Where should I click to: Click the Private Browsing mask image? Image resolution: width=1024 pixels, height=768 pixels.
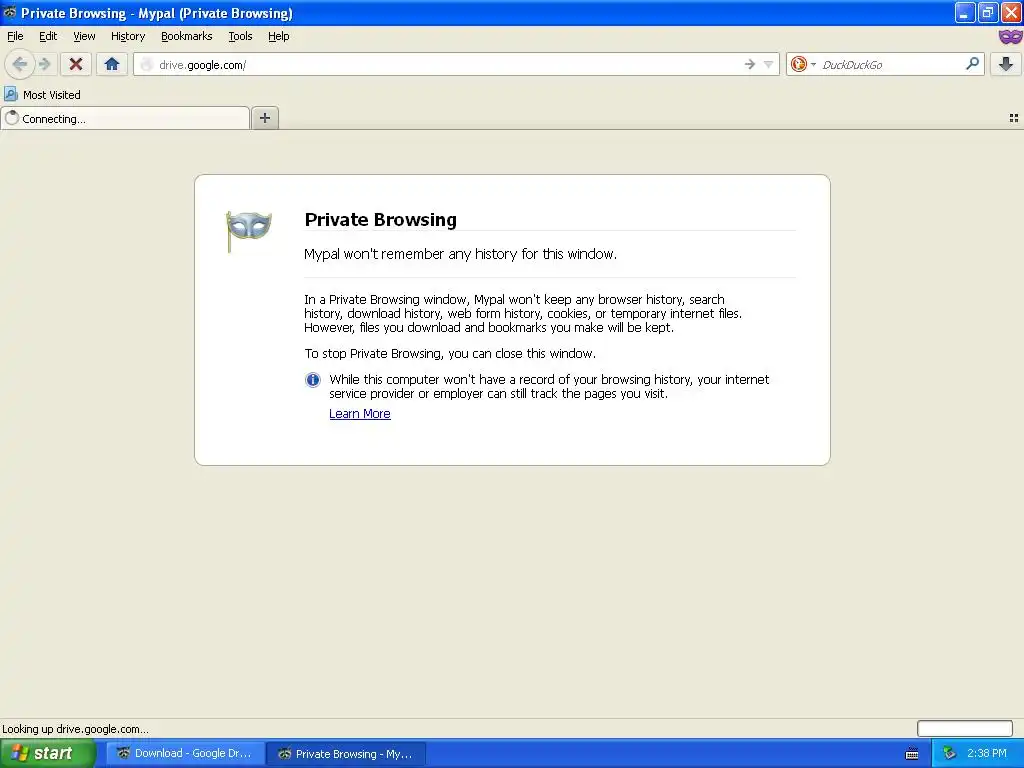click(x=248, y=230)
